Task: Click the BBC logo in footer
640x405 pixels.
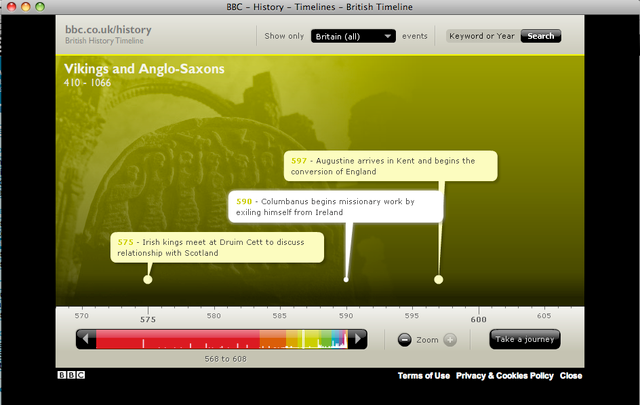Action: point(71,375)
